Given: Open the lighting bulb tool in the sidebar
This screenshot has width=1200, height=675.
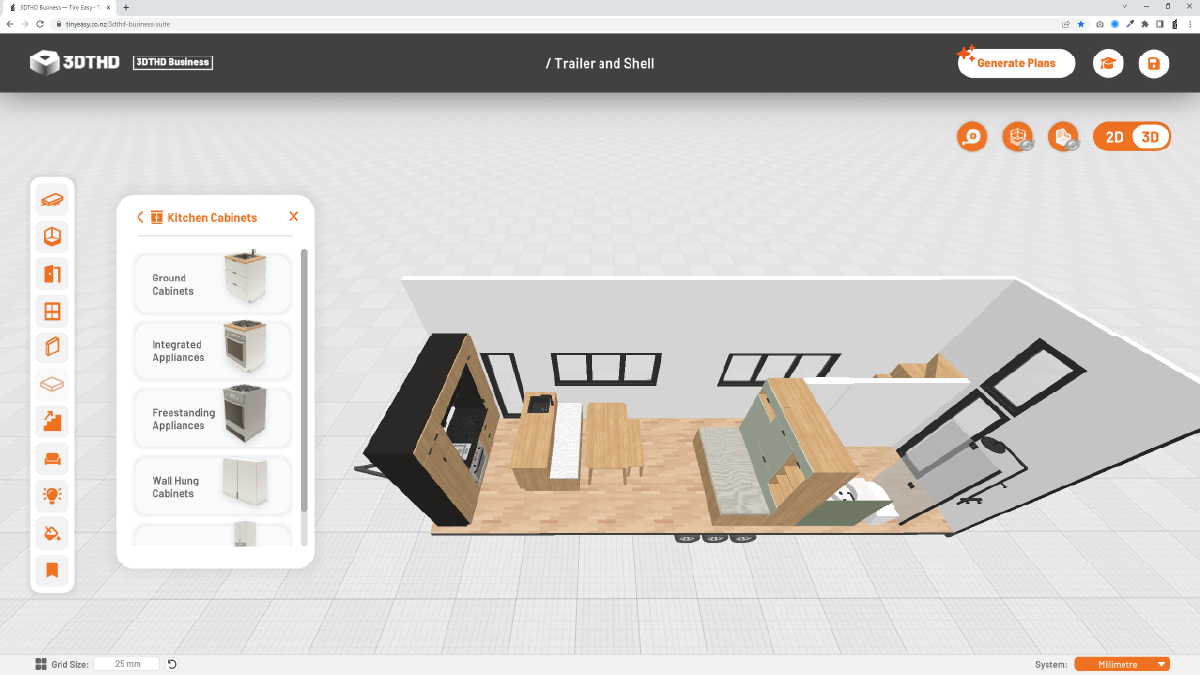Looking at the screenshot, I should tap(52, 495).
